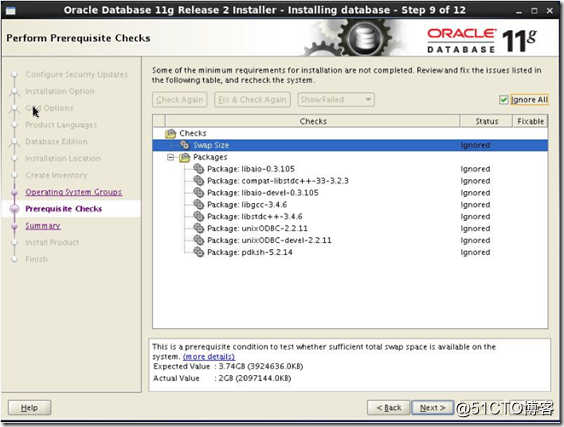Click the Product Languages step
564x427 pixels.
[61, 125]
